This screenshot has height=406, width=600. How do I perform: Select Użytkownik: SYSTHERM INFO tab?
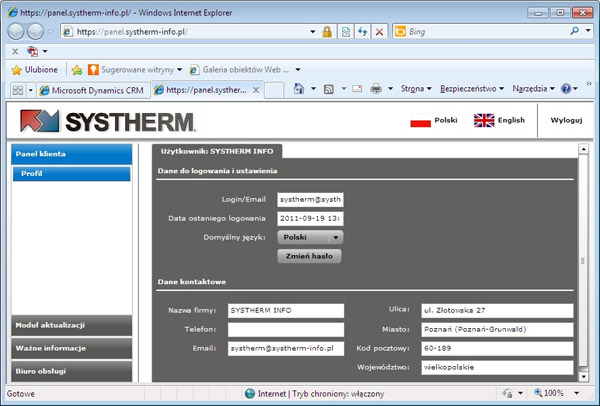[217, 151]
